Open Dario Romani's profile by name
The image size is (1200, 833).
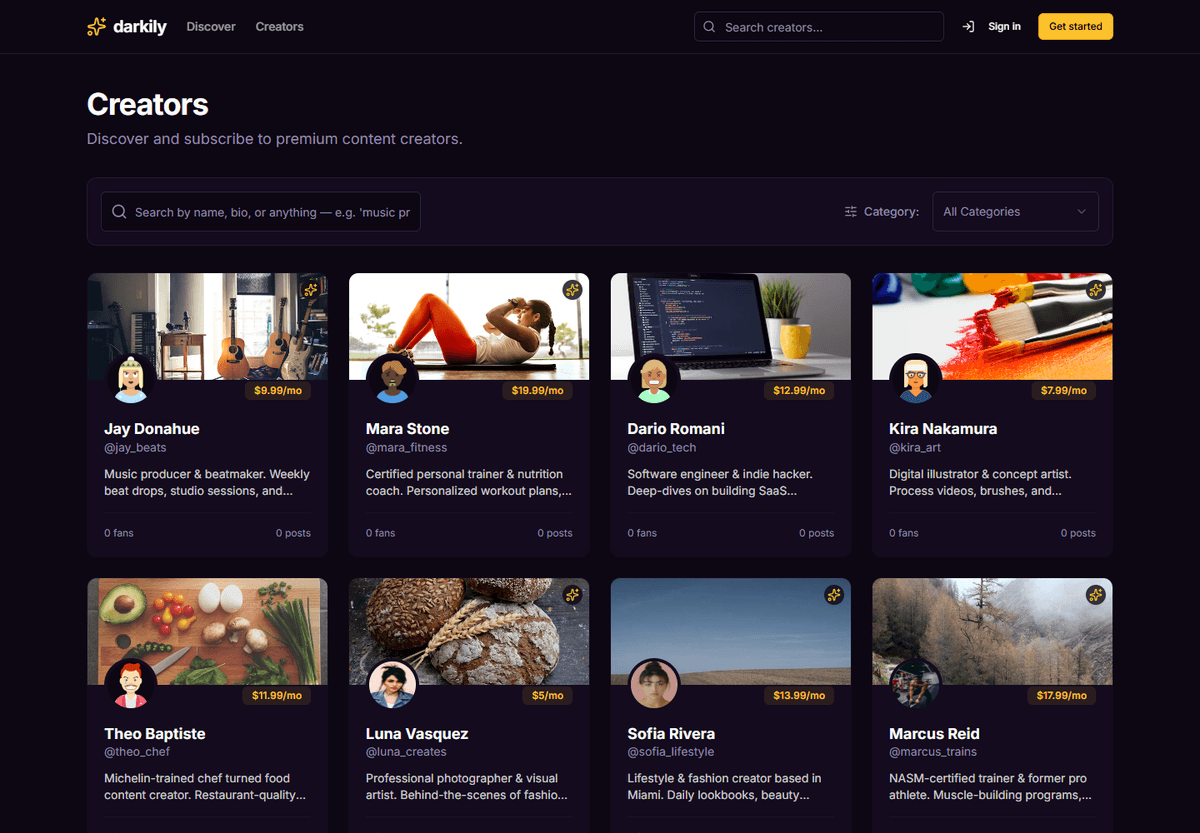[x=676, y=429]
